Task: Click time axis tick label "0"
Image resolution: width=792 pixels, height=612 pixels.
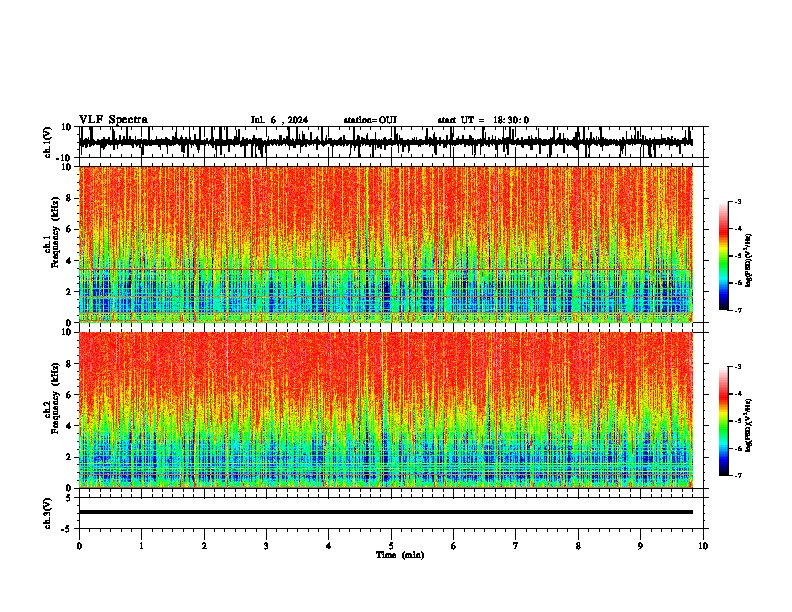Action: (x=79, y=546)
